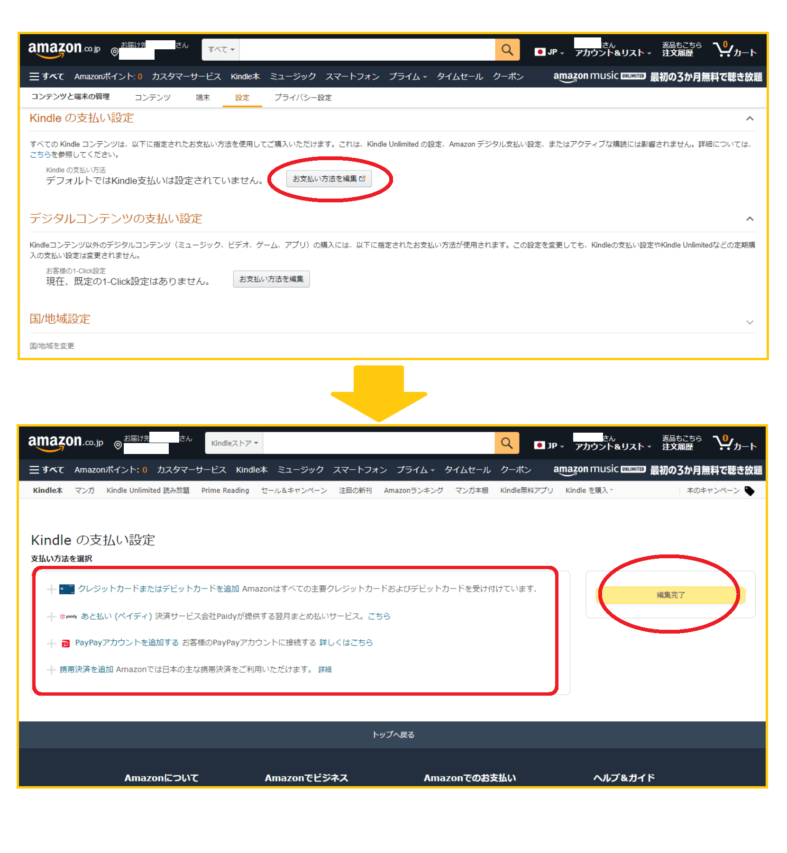The width and height of the screenshot is (787, 853).
Task: Open タイムセール in upper nav bar
Action: 460,77
